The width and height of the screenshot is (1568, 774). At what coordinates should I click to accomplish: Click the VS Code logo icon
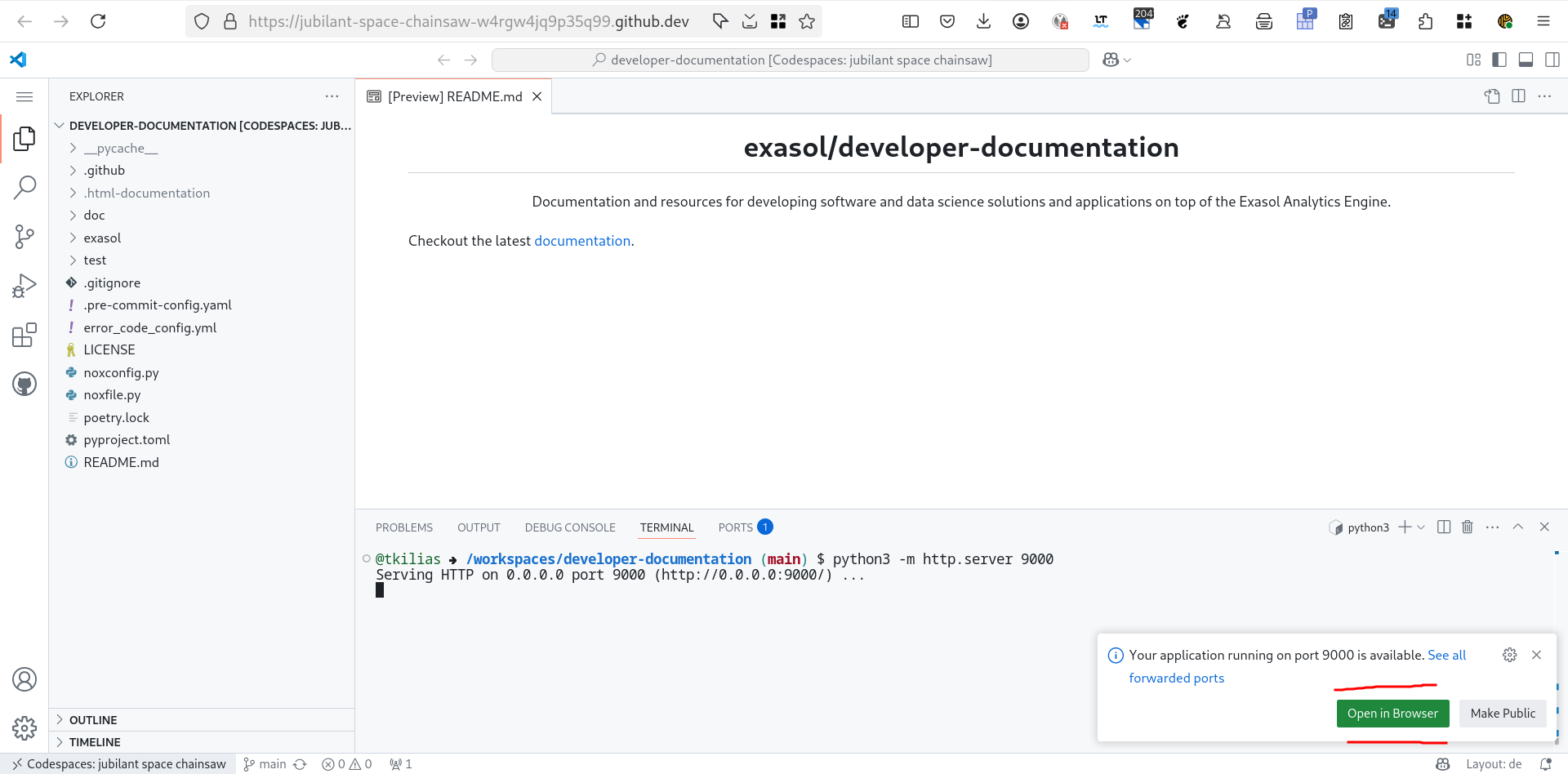18,60
